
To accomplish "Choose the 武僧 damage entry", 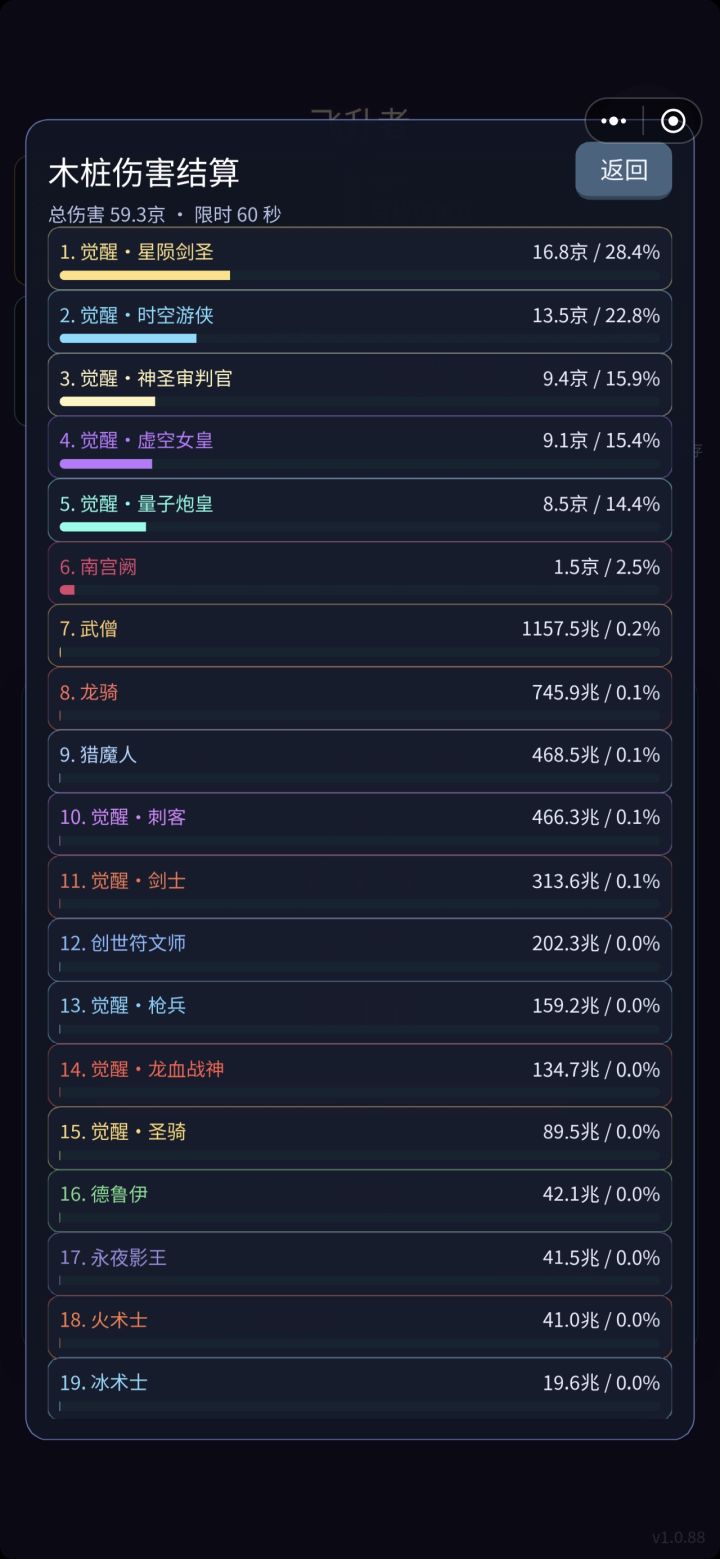I will click(360, 636).
